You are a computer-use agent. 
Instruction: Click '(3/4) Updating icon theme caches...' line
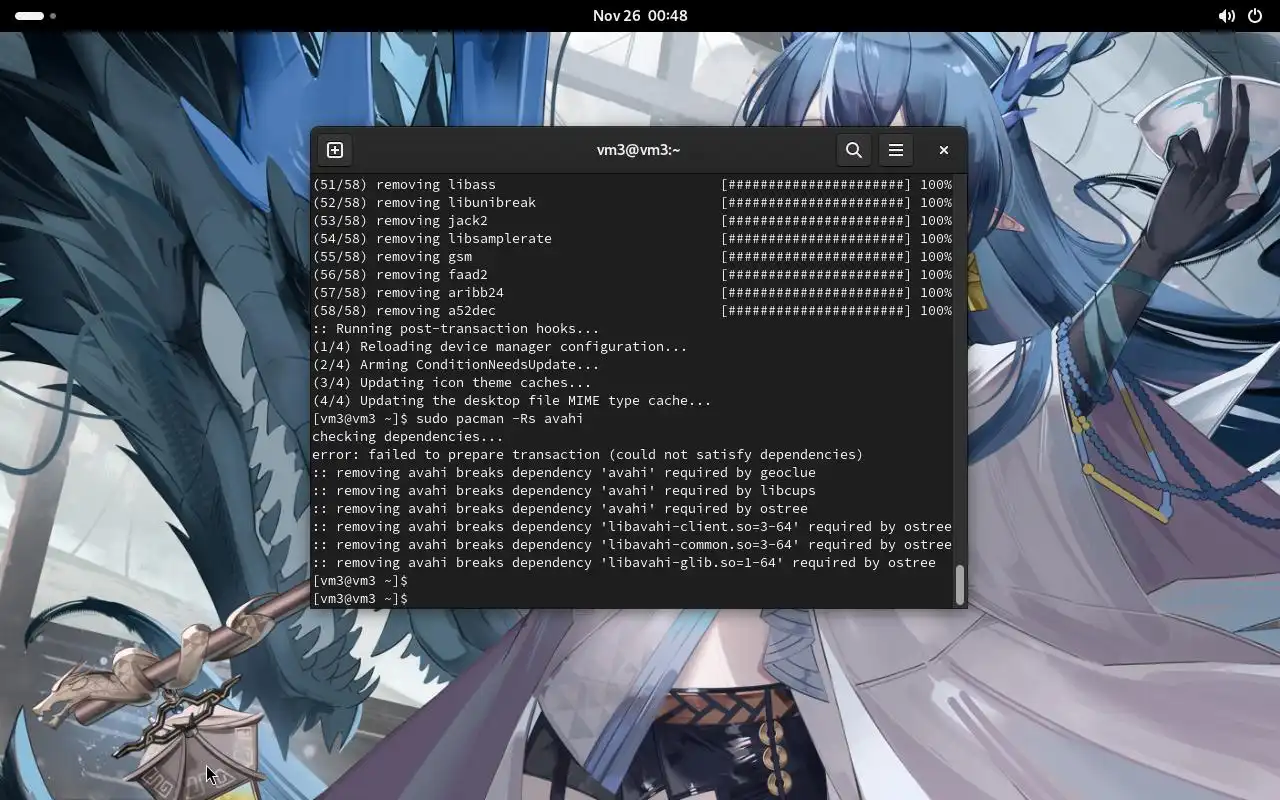(452, 382)
